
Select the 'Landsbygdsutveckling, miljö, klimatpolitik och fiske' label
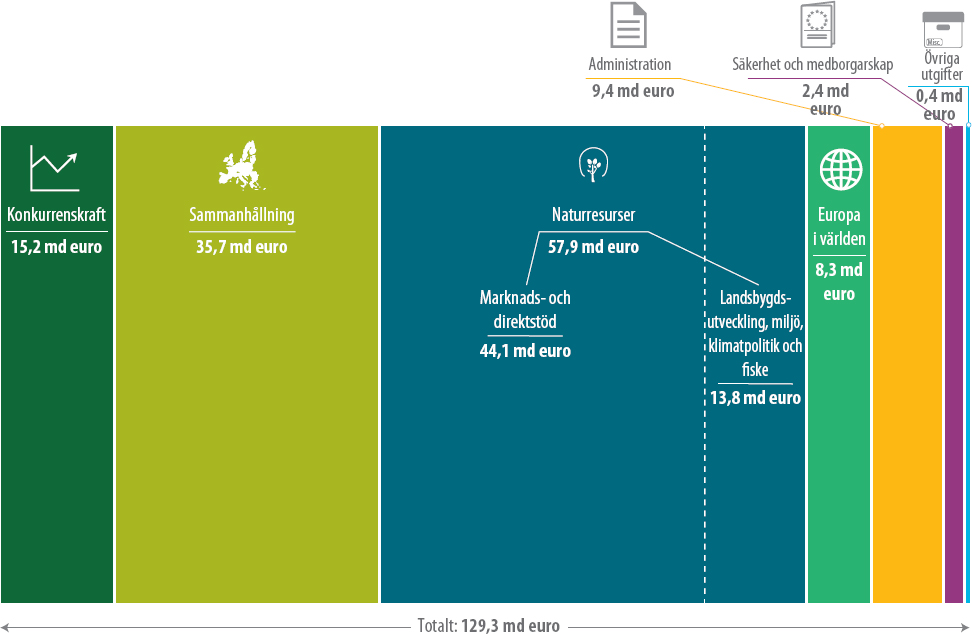coord(755,333)
